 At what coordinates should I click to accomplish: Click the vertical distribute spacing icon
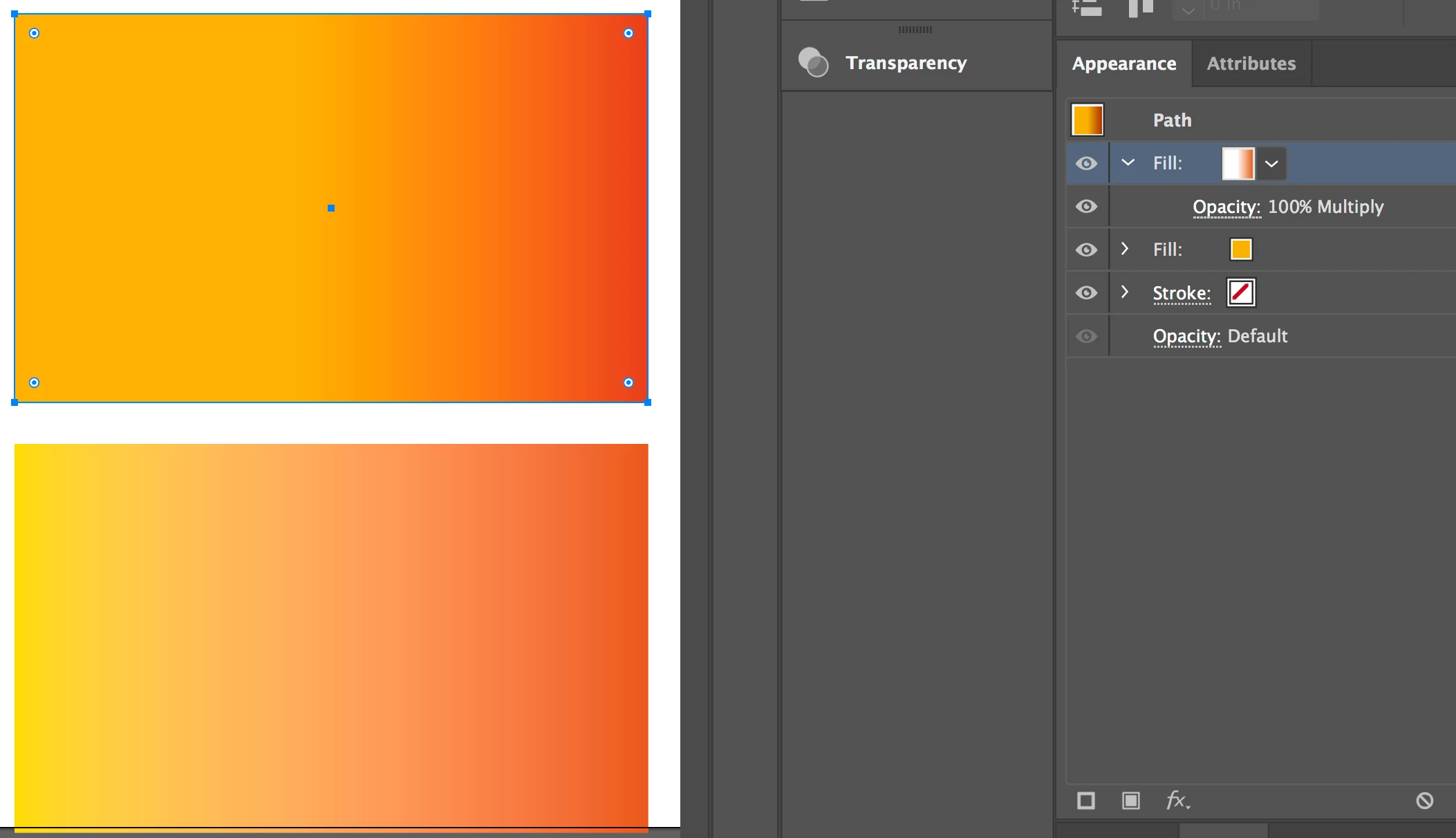point(1087,8)
